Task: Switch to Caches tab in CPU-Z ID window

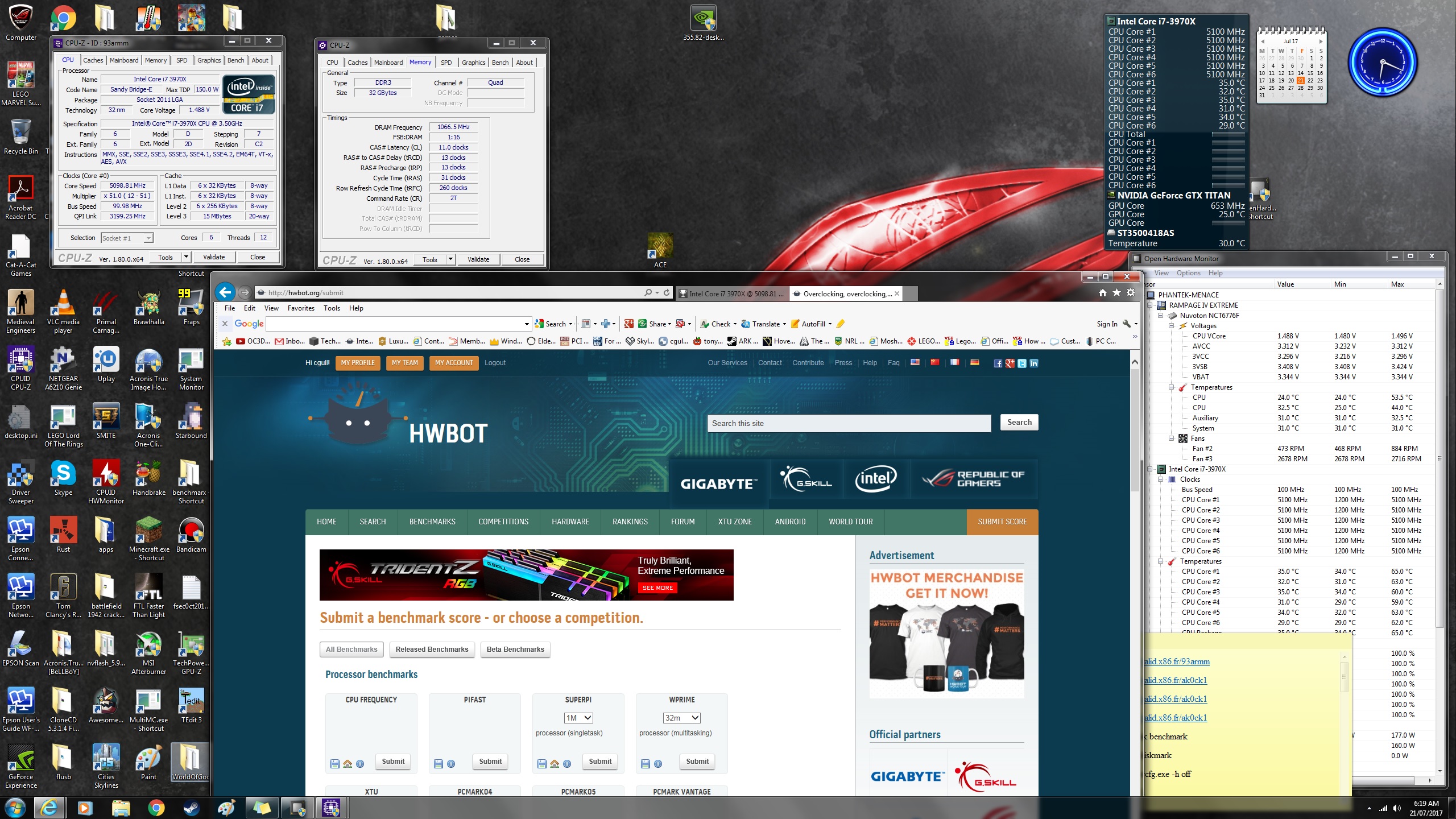Action: point(93,60)
